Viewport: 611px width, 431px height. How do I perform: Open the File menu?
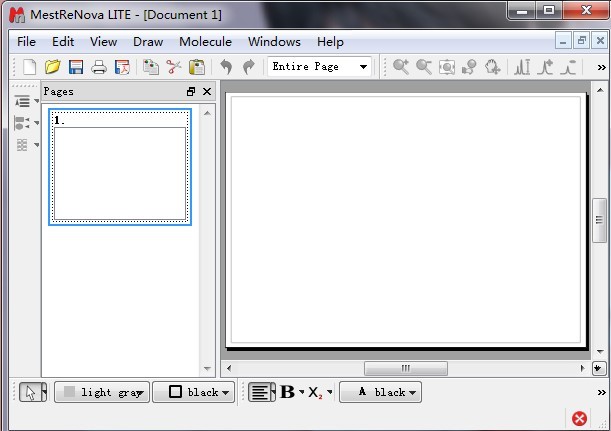(x=26, y=42)
